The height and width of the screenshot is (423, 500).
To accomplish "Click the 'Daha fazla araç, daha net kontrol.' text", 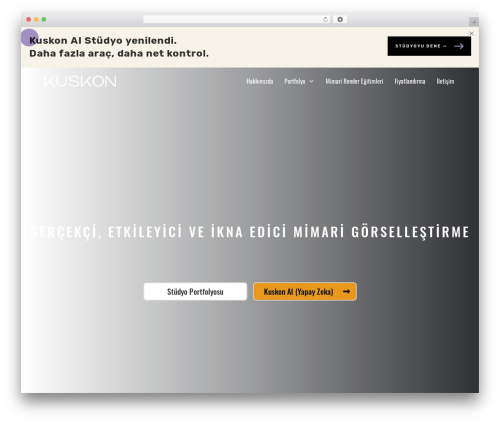I will click(119, 53).
